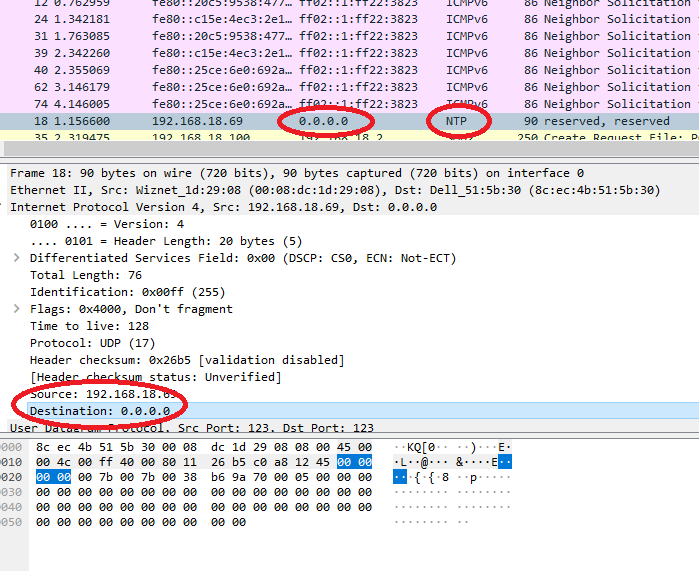Expand the Differentiated Services Field row

point(16,258)
